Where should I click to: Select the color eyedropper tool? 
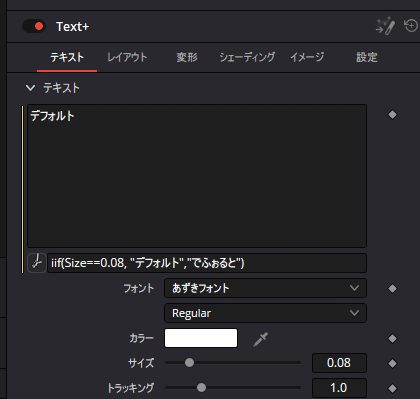260,339
